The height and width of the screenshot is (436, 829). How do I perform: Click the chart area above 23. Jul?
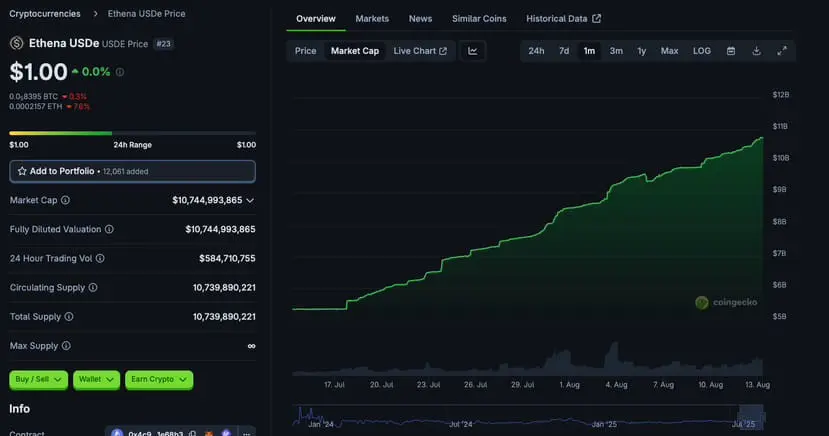(x=428, y=296)
